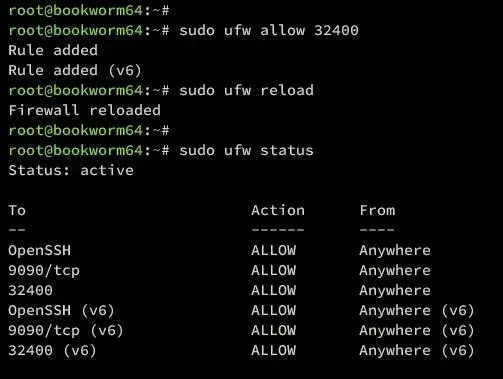Click the 'sudo ufw reload' command
This screenshot has width=503, height=379.
[246, 90]
